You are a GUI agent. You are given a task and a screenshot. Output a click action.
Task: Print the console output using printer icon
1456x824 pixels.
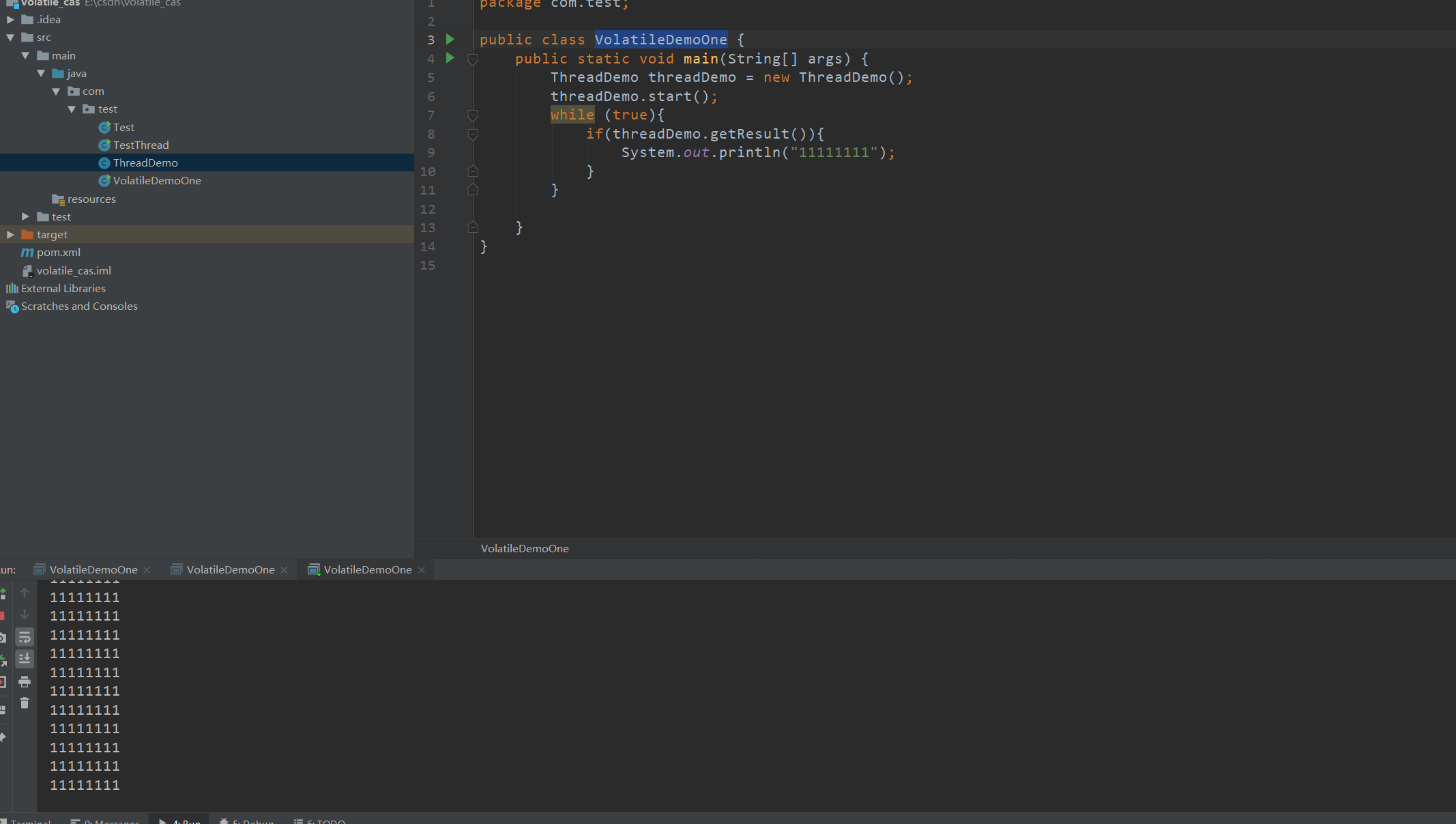pyautogui.click(x=25, y=681)
